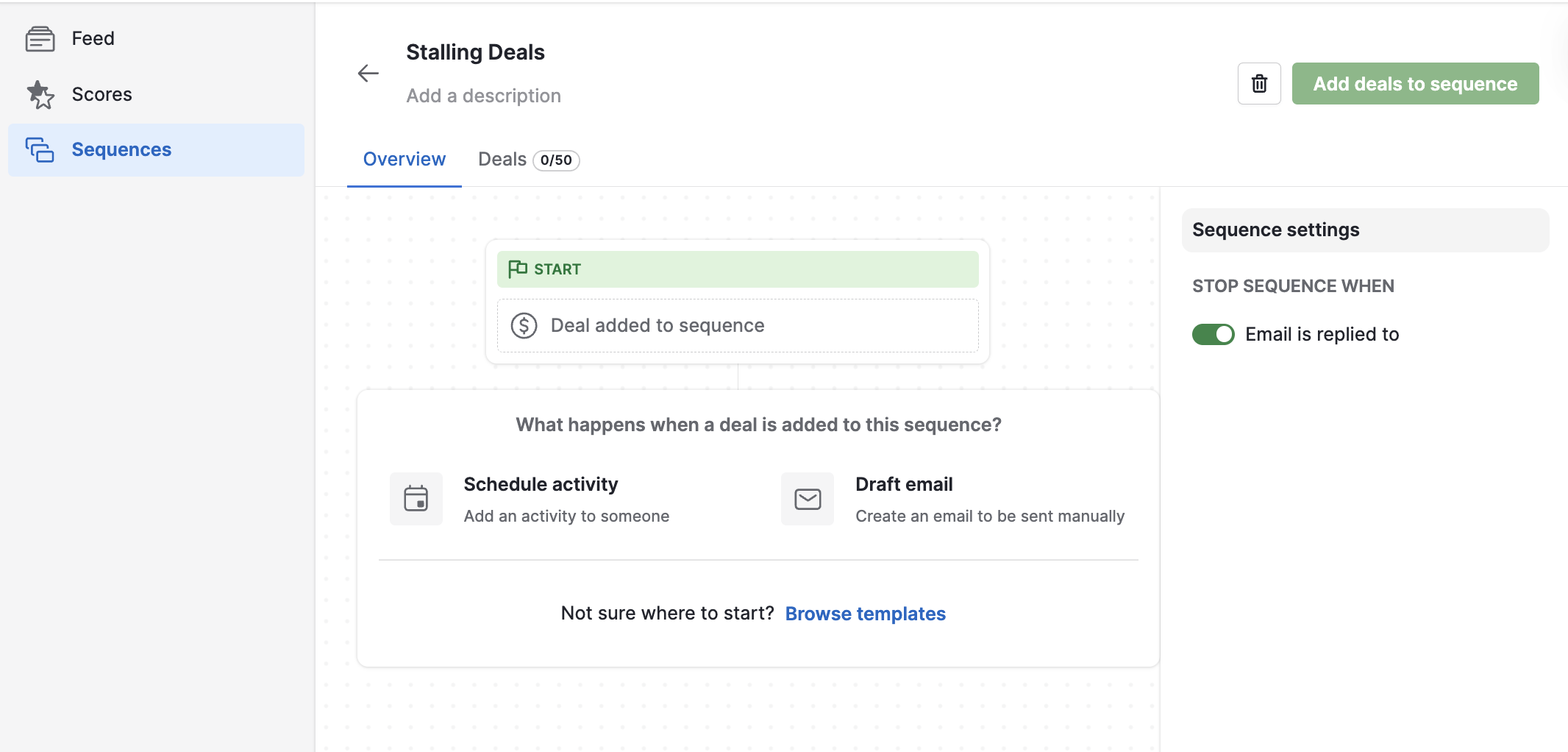Open the Browse templates link

(x=866, y=614)
